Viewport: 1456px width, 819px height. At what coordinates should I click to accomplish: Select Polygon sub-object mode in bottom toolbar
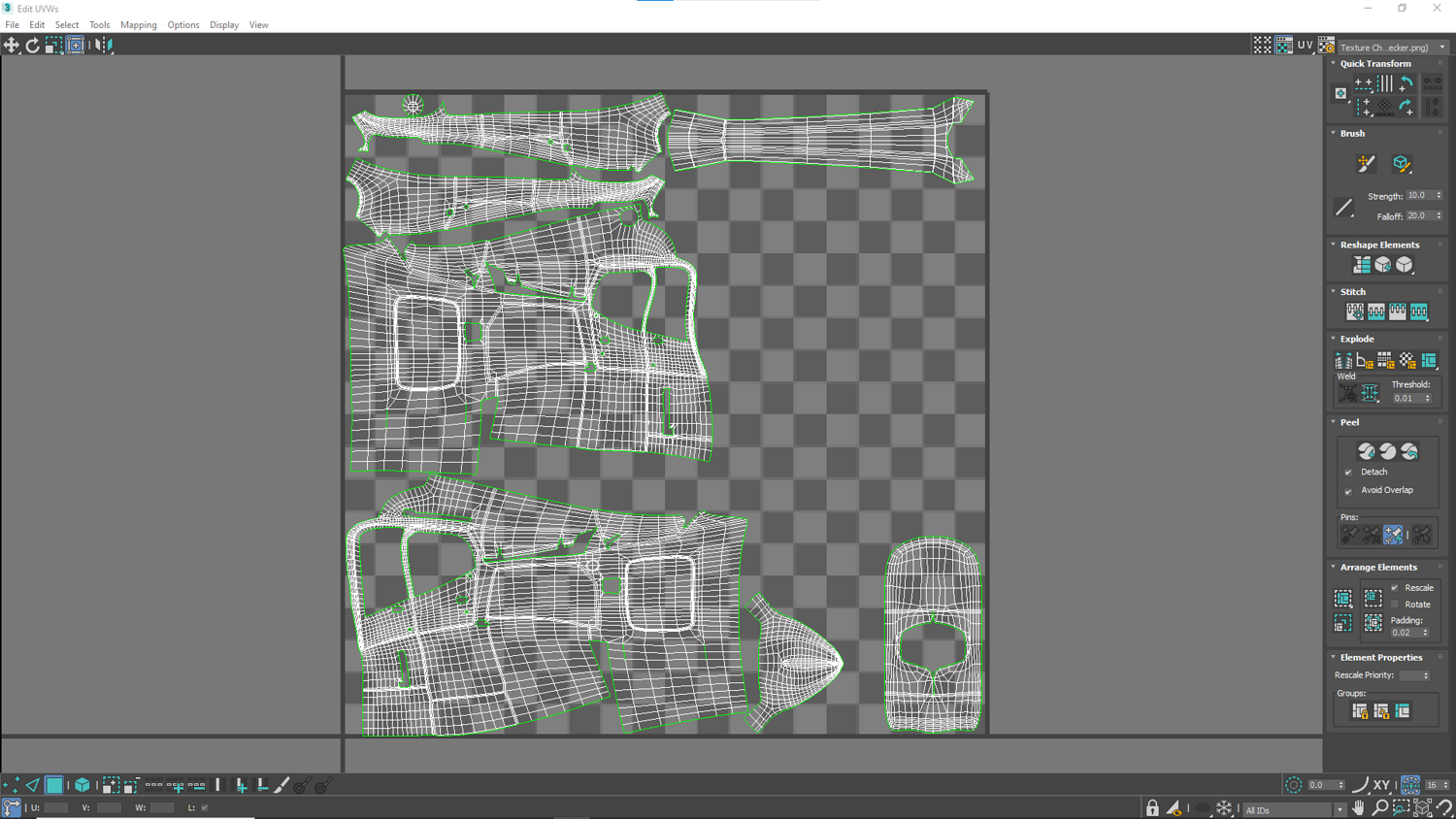point(54,785)
